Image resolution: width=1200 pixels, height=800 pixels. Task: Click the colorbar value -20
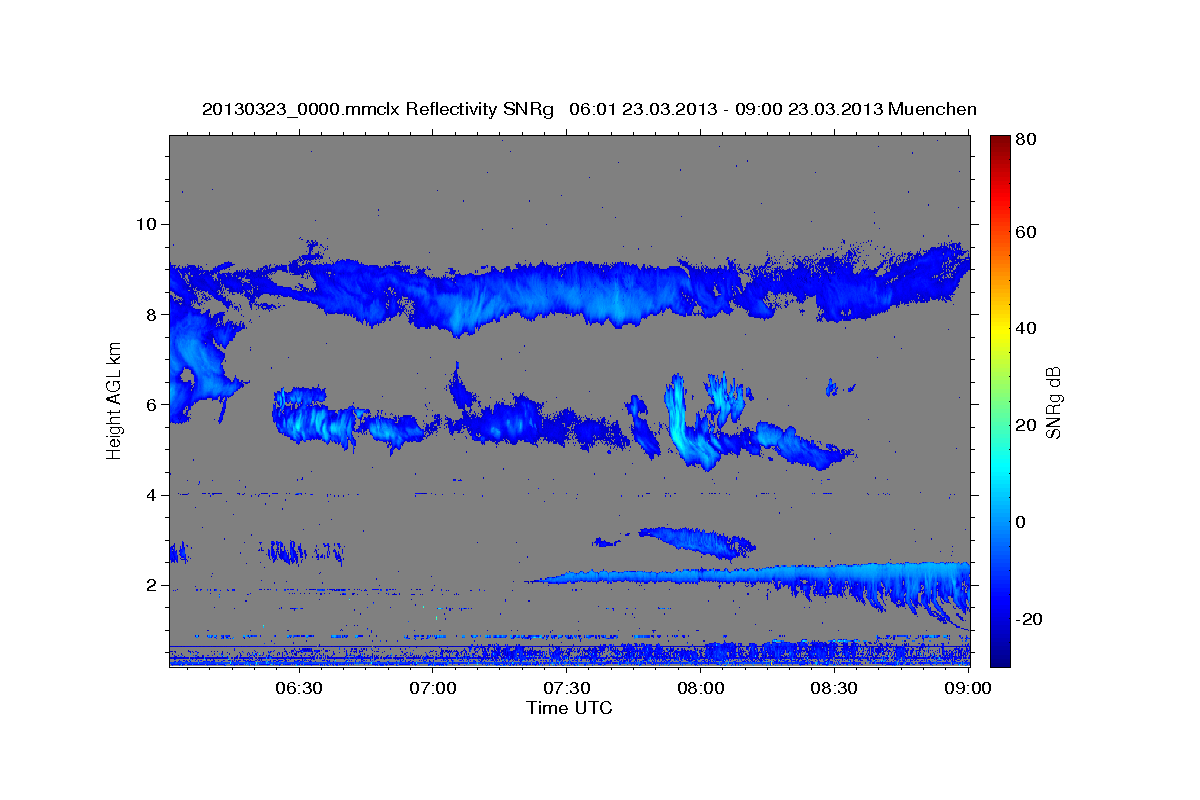[1031, 619]
